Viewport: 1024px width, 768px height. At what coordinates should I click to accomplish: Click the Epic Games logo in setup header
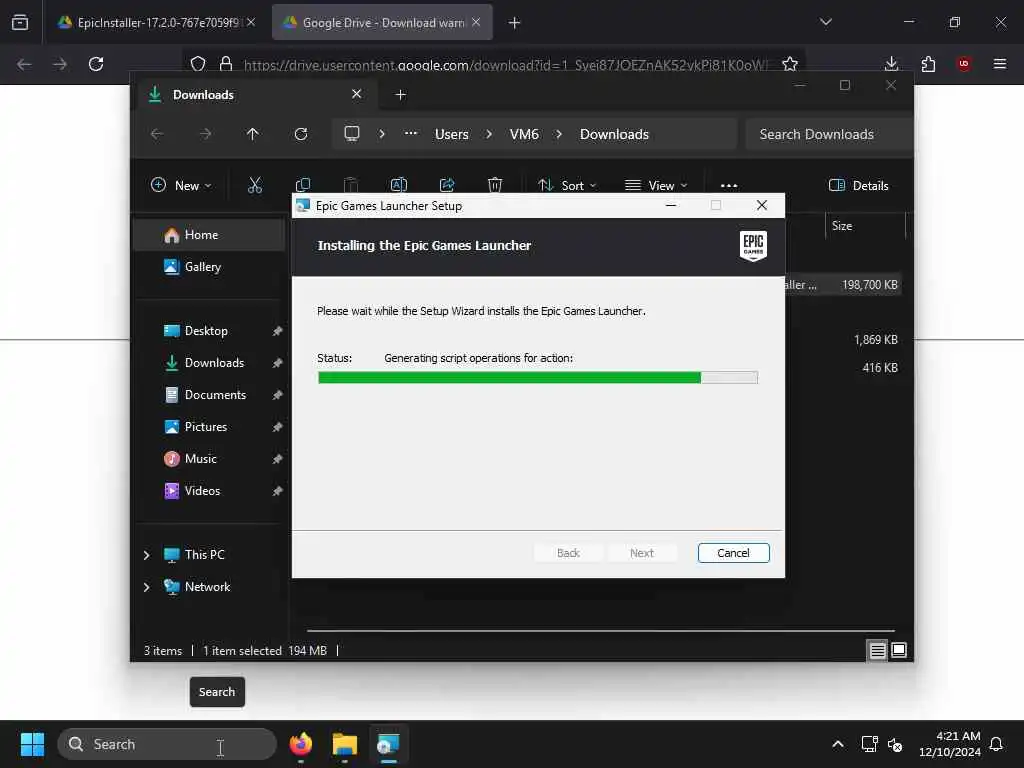pos(753,246)
